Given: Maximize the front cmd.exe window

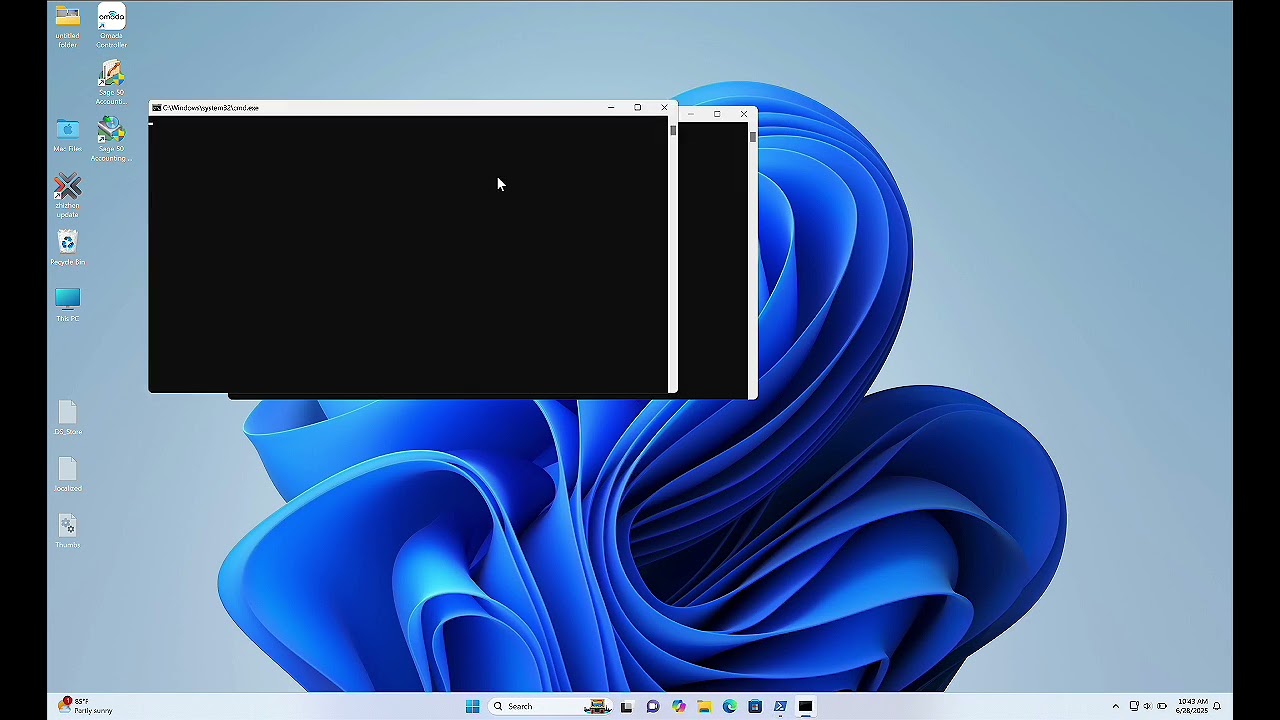Looking at the screenshot, I should point(638,107).
